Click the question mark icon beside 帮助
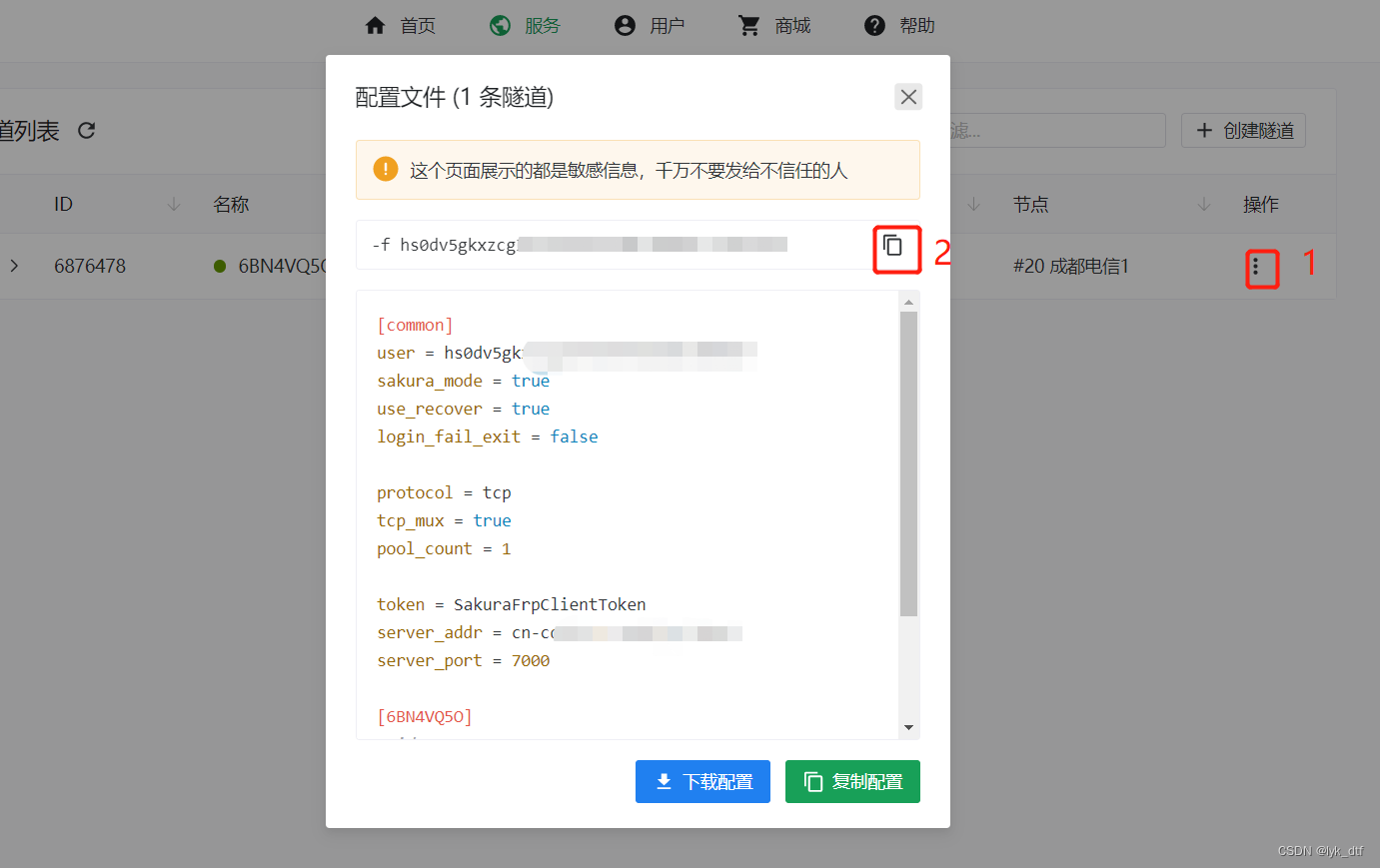The width and height of the screenshot is (1380, 868). (x=874, y=25)
